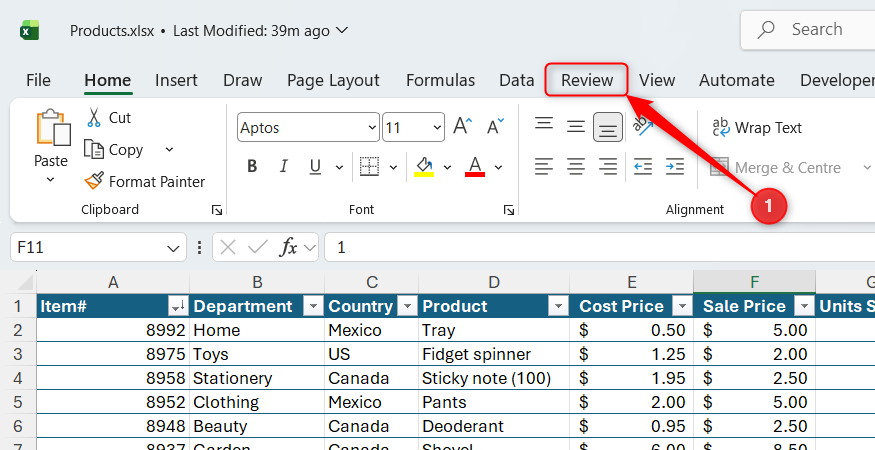The image size is (875, 450).
Task: Toggle italic formatting
Action: click(x=283, y=166)
